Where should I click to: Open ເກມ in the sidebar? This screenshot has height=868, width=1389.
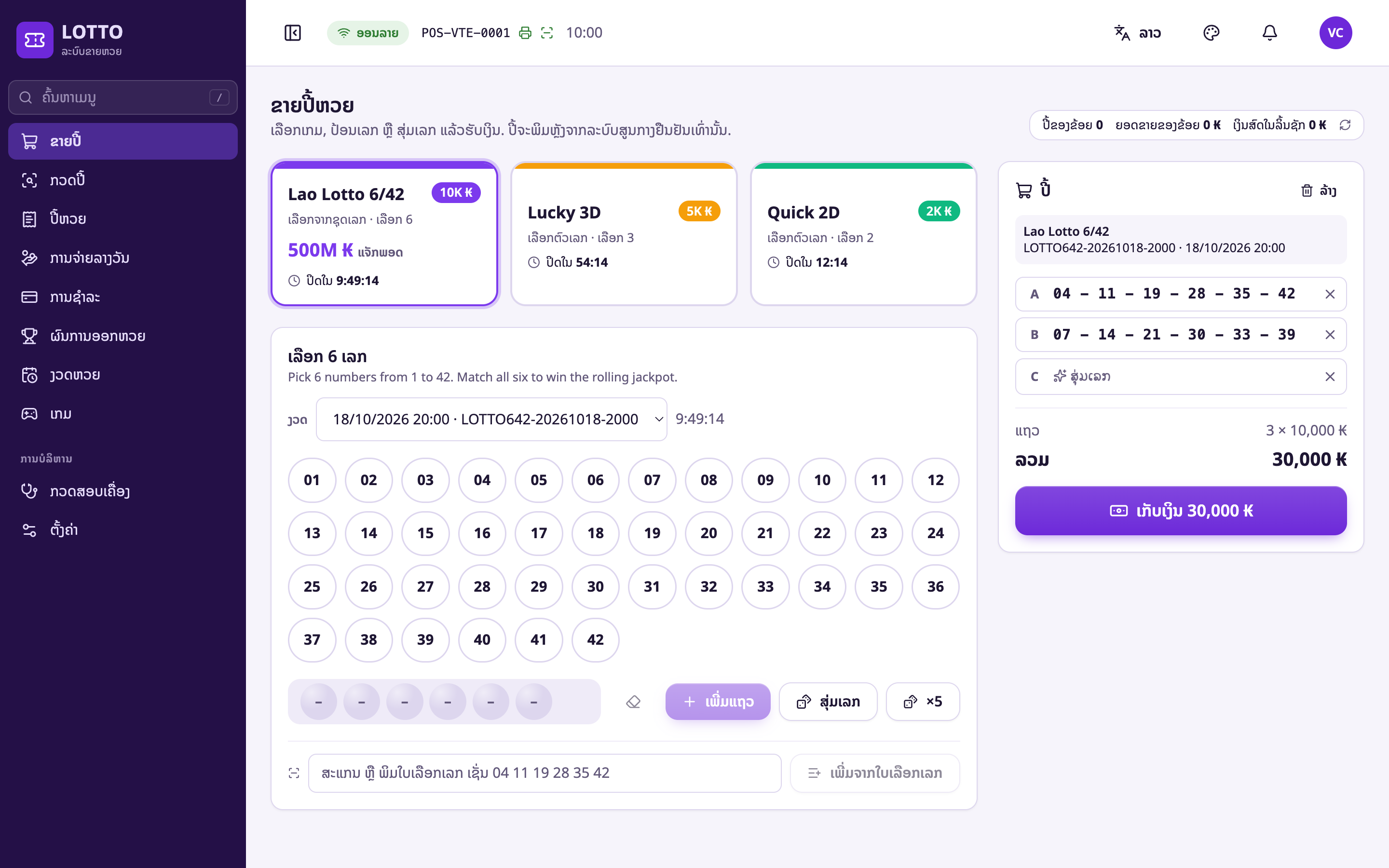tap(123, 414)
